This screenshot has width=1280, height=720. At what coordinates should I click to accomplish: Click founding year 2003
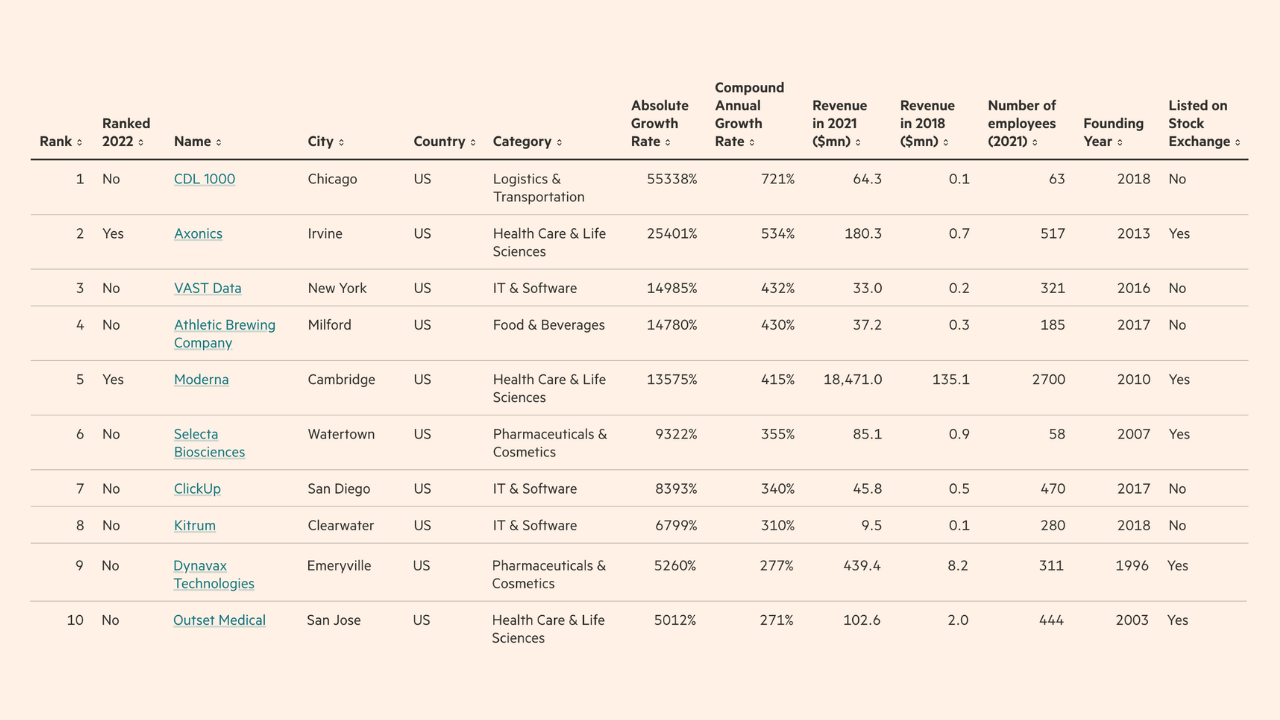tap(1133, 620)
